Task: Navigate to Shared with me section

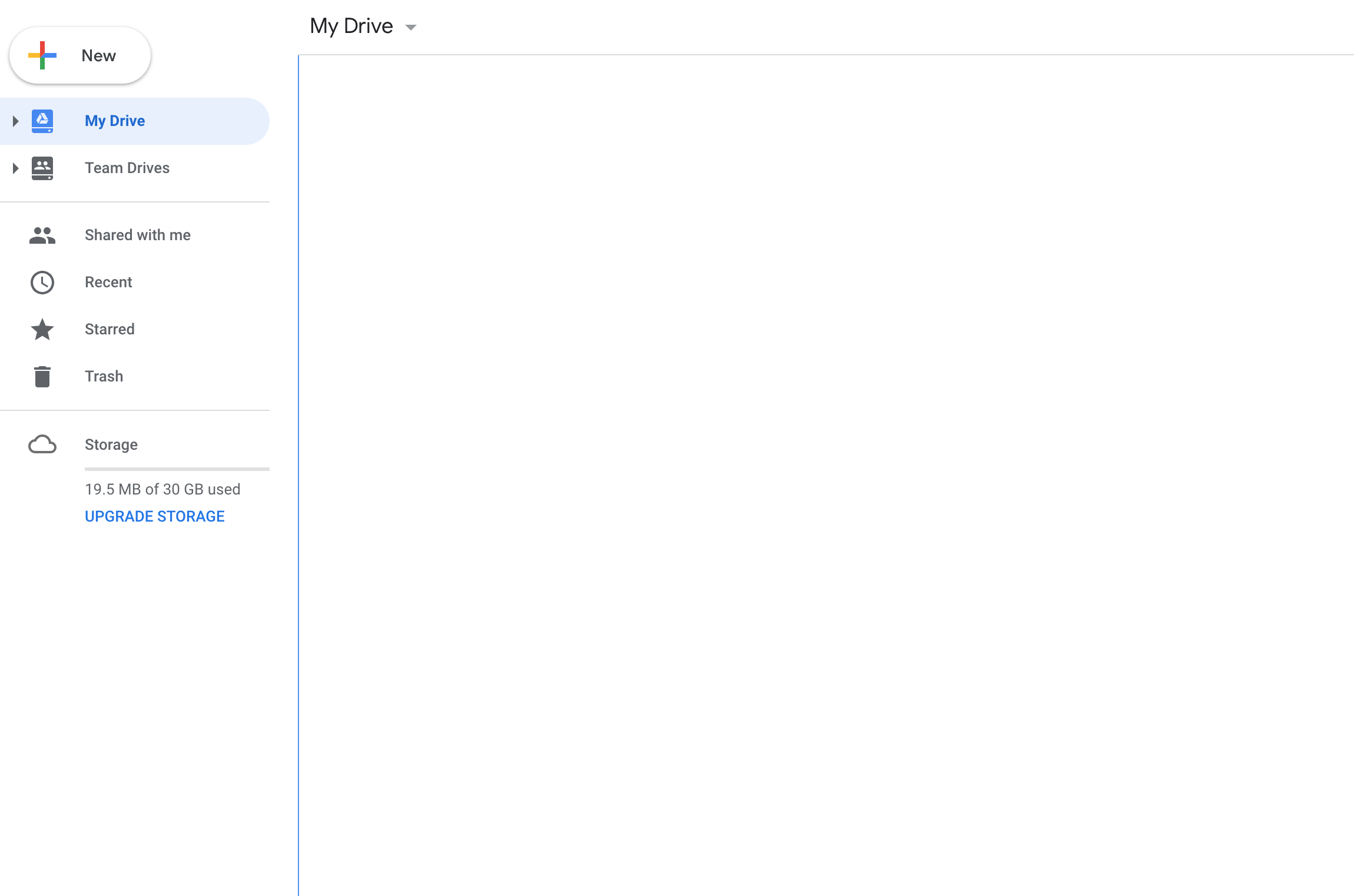Action: click(137, 235)
